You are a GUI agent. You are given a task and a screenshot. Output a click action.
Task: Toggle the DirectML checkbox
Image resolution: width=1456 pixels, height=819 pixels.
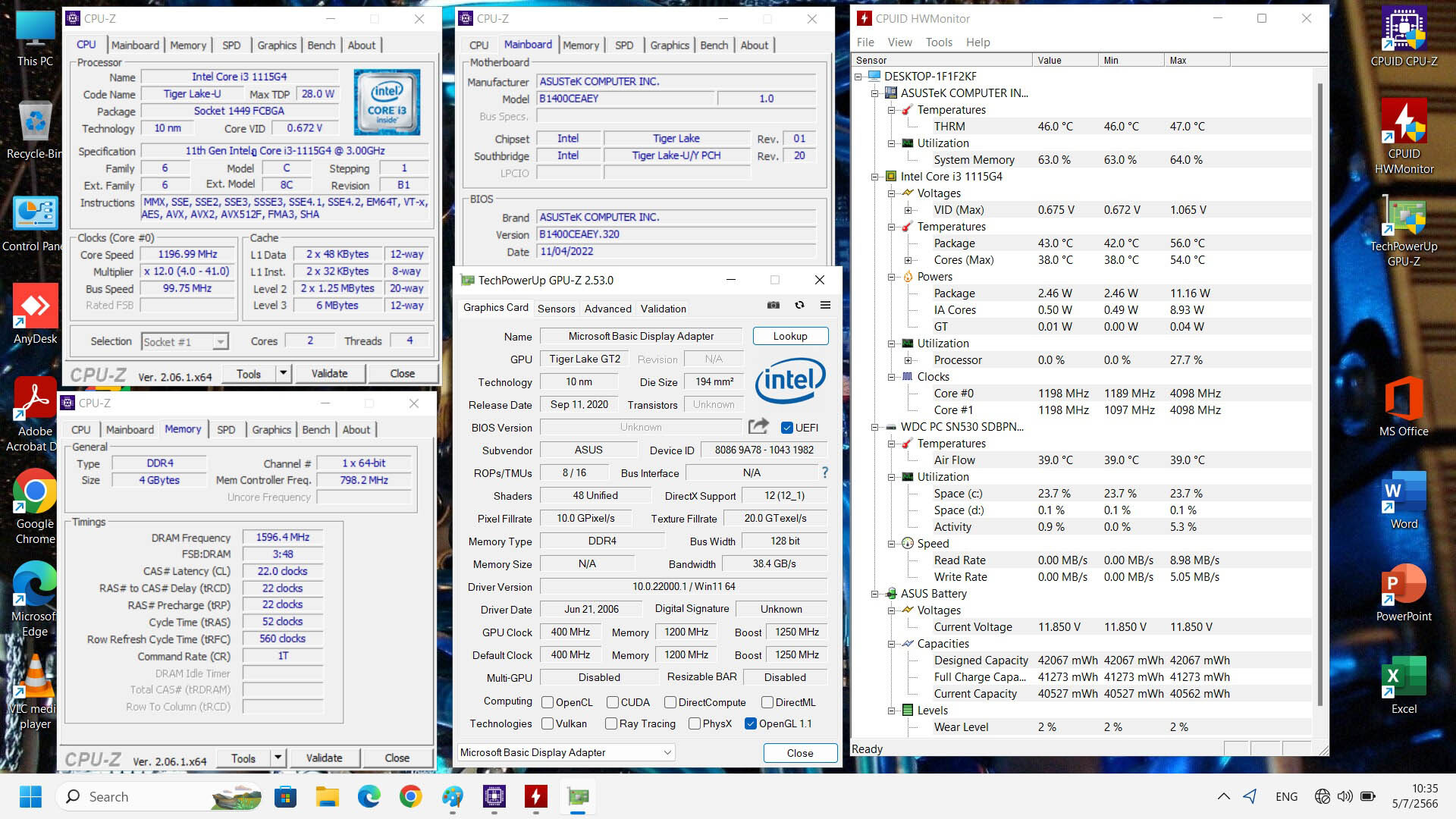tap(767, 702)
